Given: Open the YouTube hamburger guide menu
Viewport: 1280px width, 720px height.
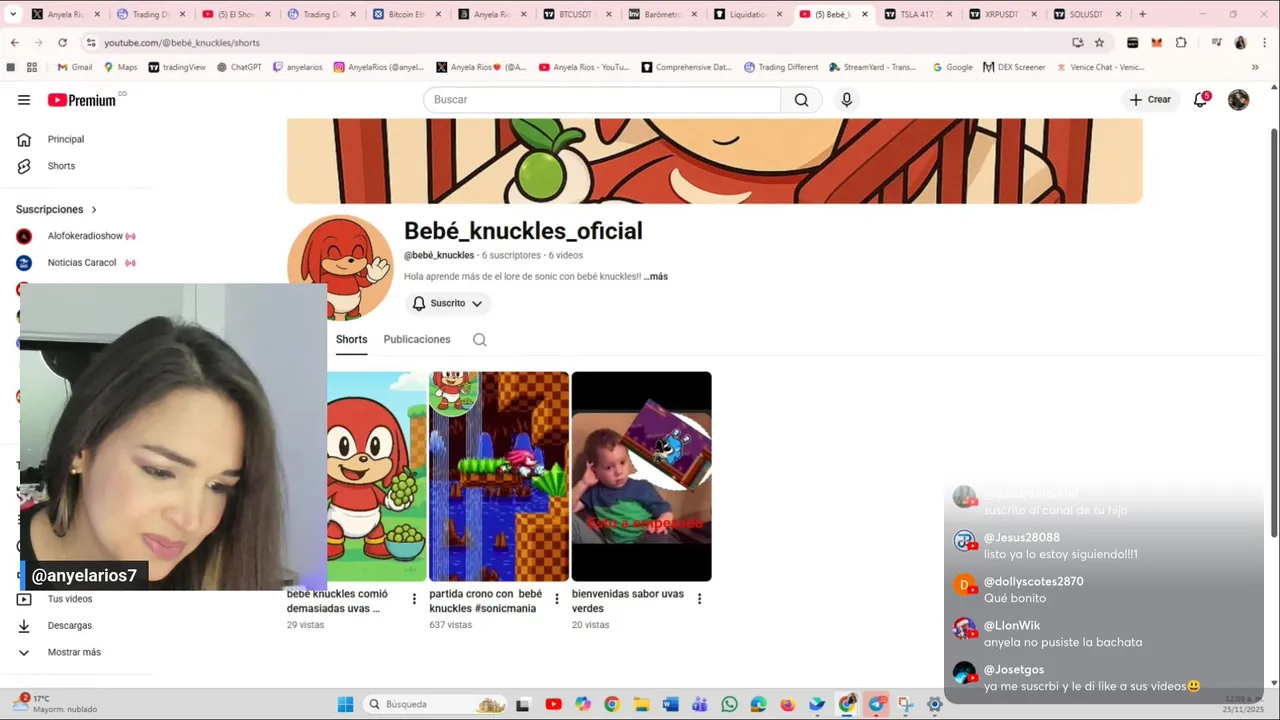Looking at the screenshot, I should [x=24, y=100].
